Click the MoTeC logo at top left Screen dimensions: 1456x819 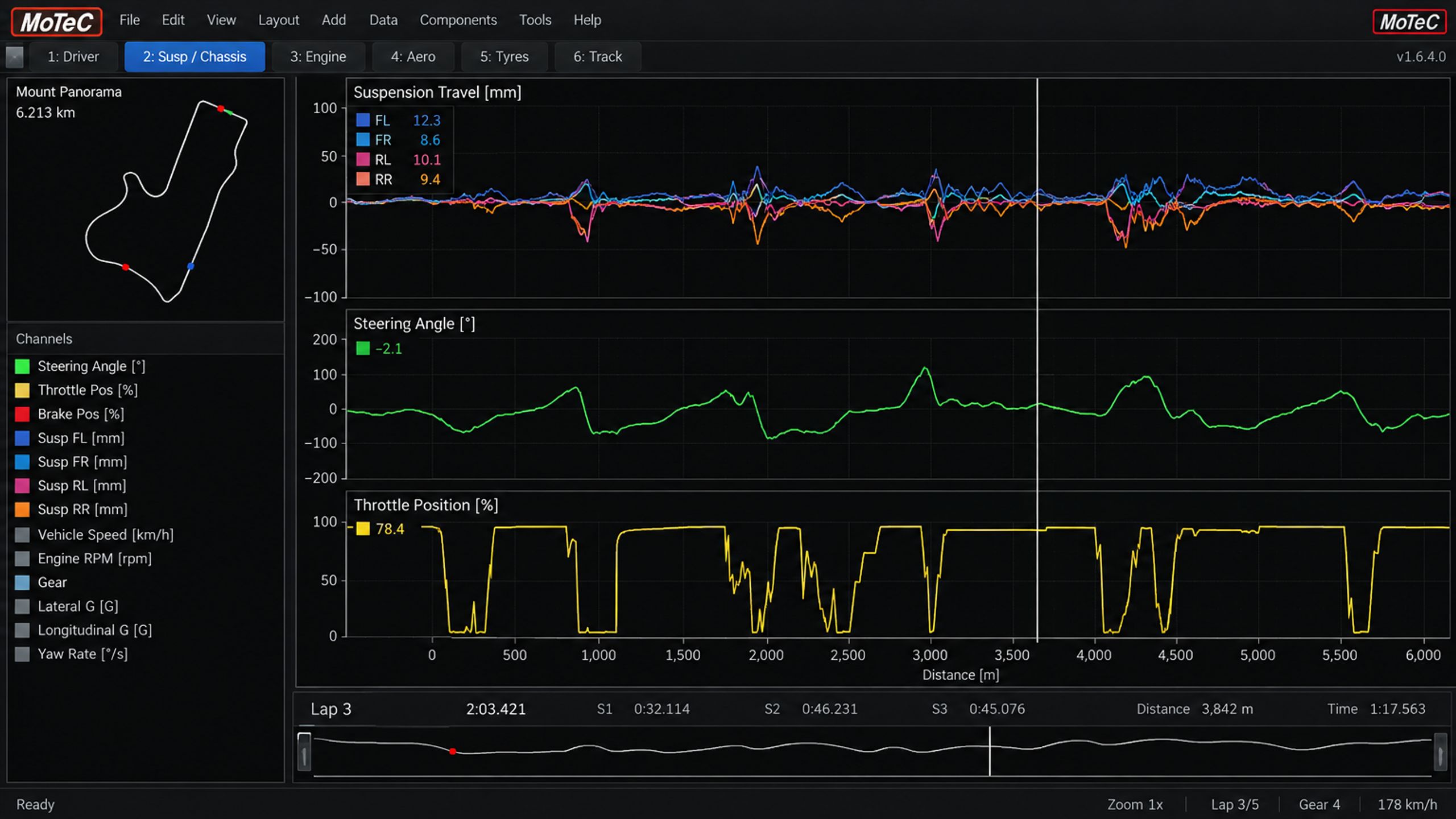(x=56, y=22)
